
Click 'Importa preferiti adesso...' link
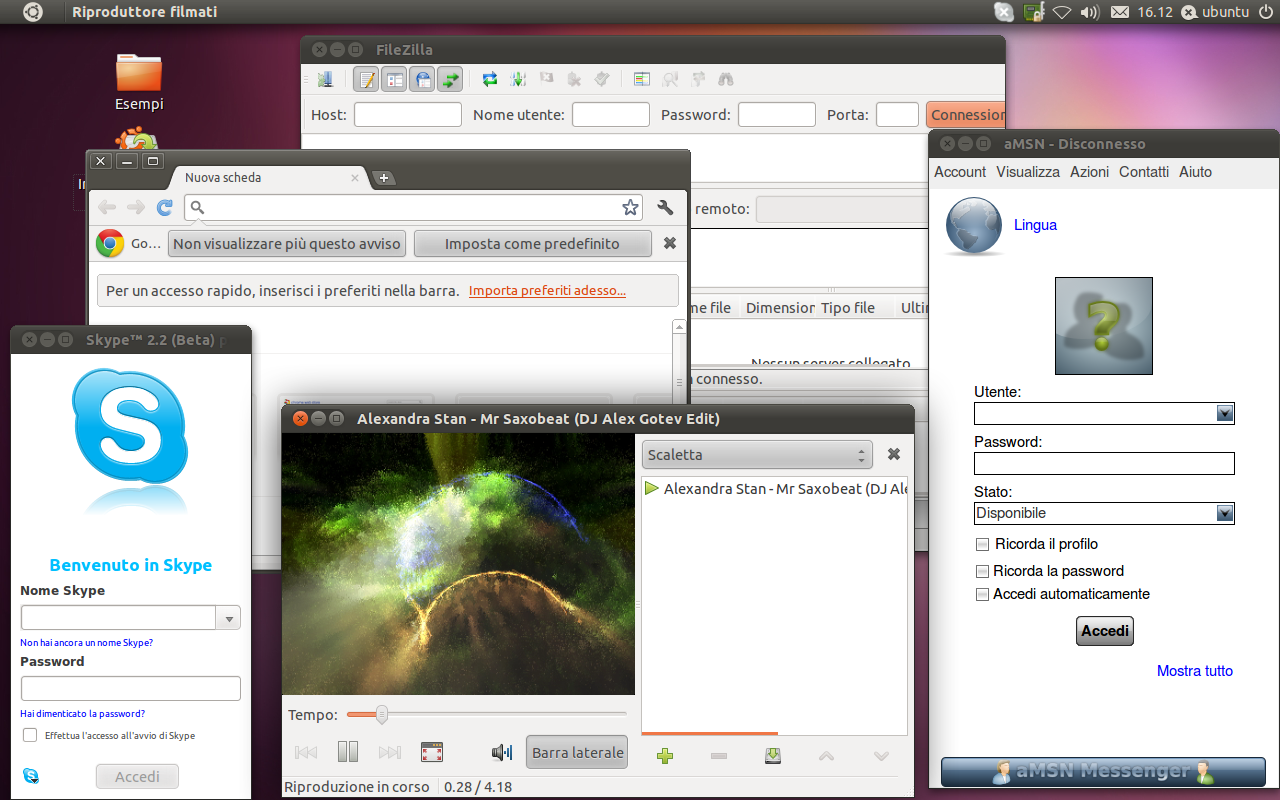coord(547,291)
